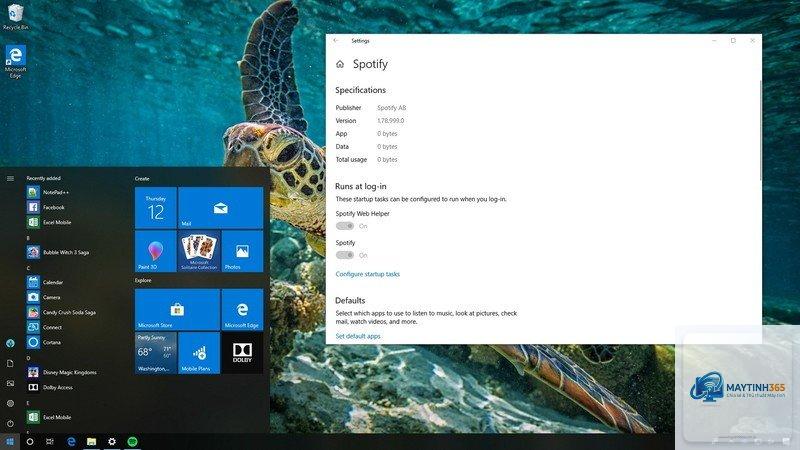The image size is (800, 450).
Task: Click the Windows Start button
Action: [10, 442]
